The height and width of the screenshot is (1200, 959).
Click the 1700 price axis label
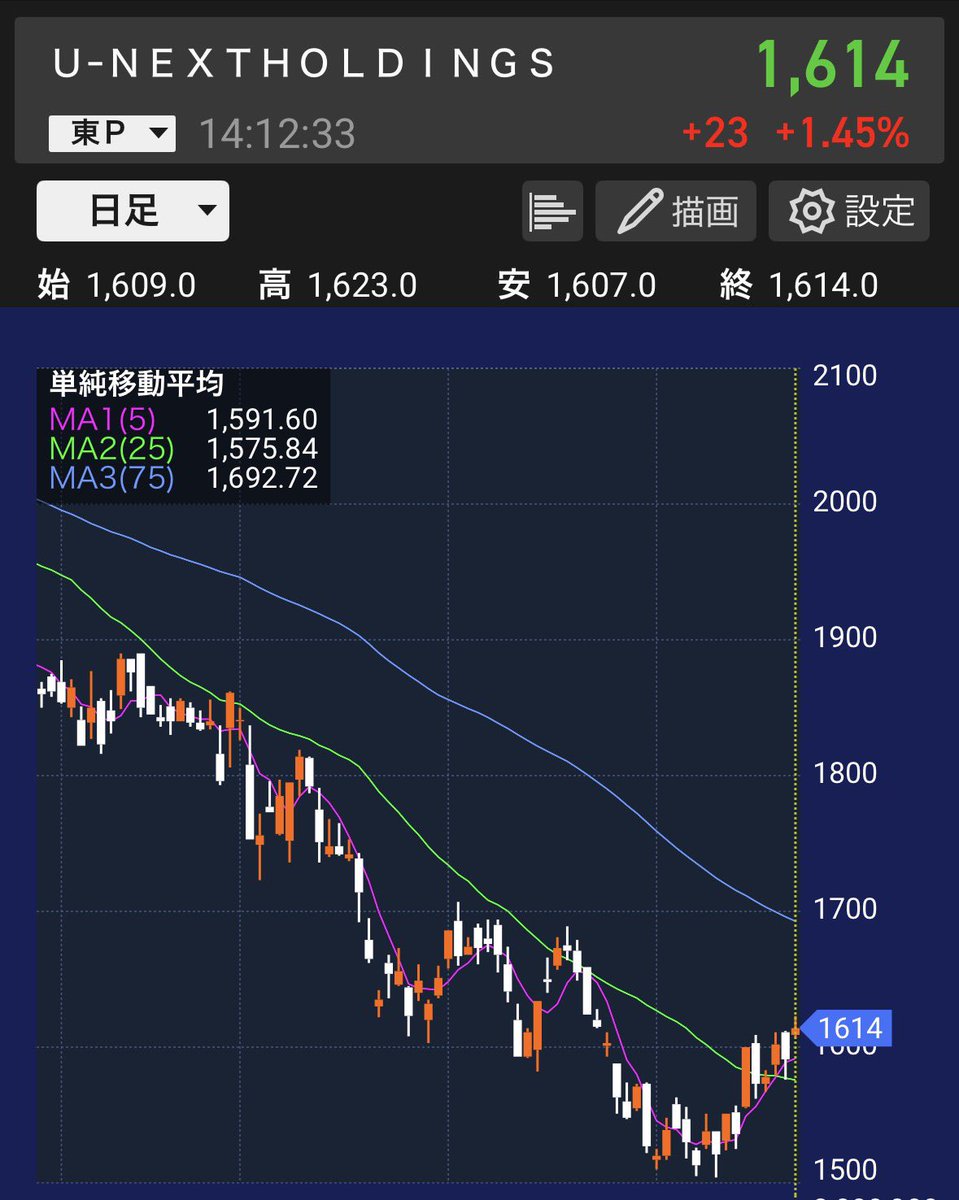coord(845,909)
